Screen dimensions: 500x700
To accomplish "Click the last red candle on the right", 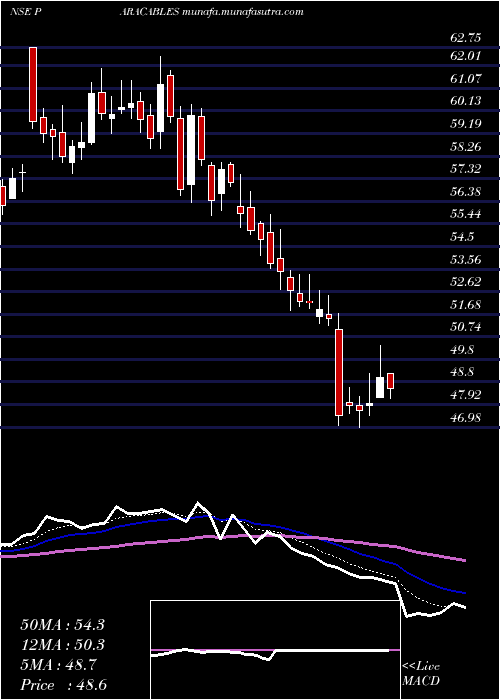I will pyautogui.click(x=391, y=381).
